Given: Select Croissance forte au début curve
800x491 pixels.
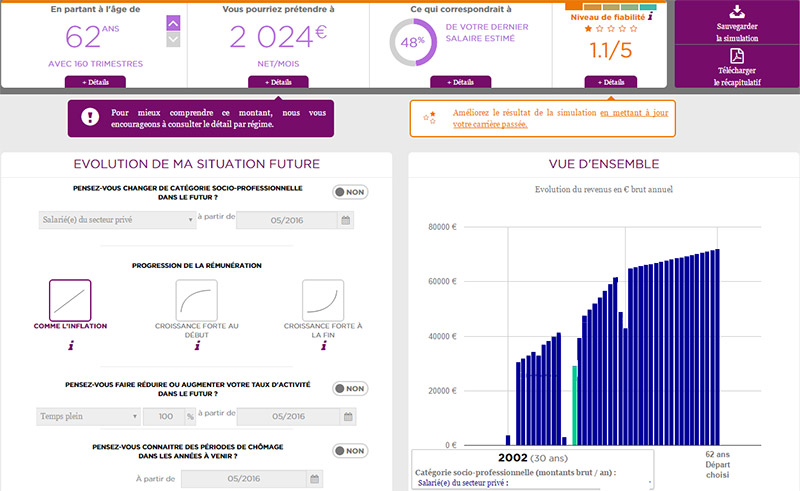Looking at the screenshot, I should [x=196, y=300].
